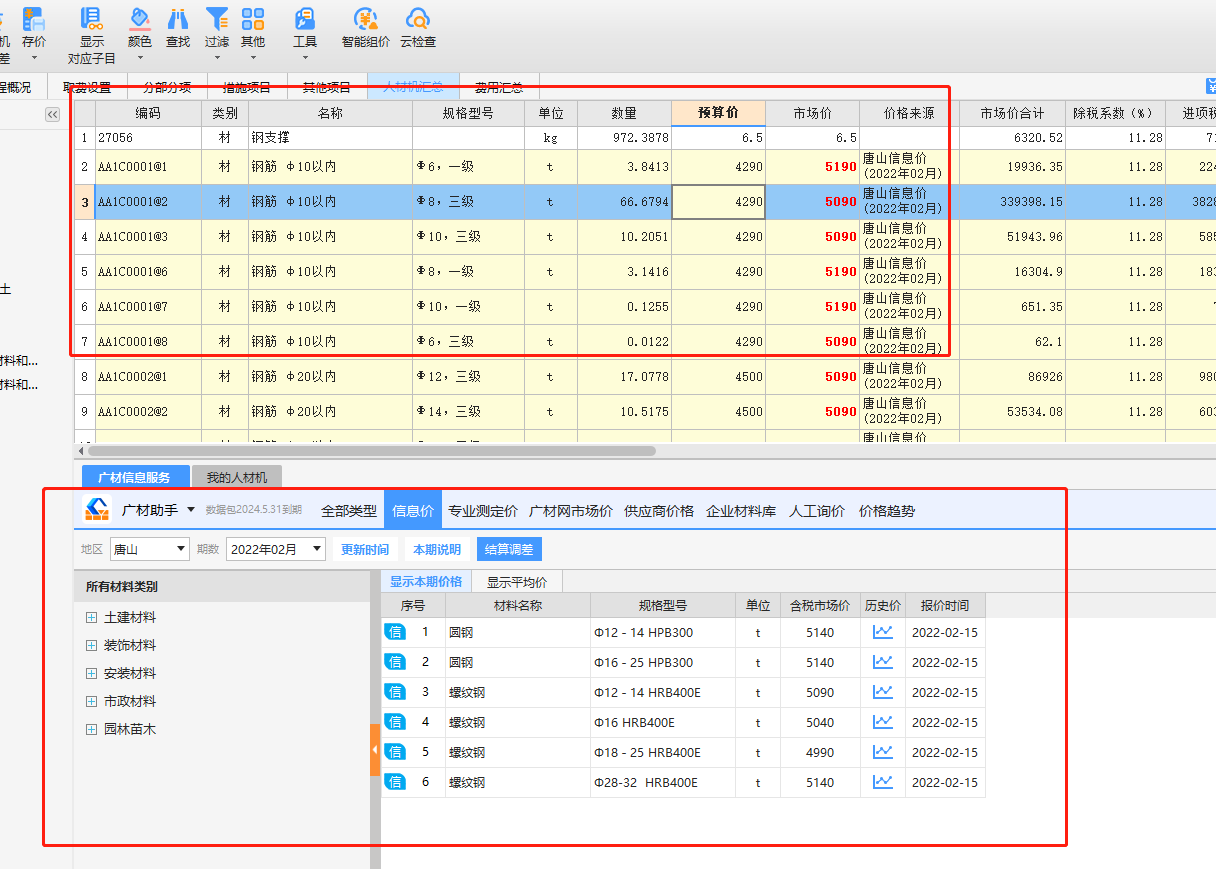Open the 颜色 dropdown arrow

(140, 58)
